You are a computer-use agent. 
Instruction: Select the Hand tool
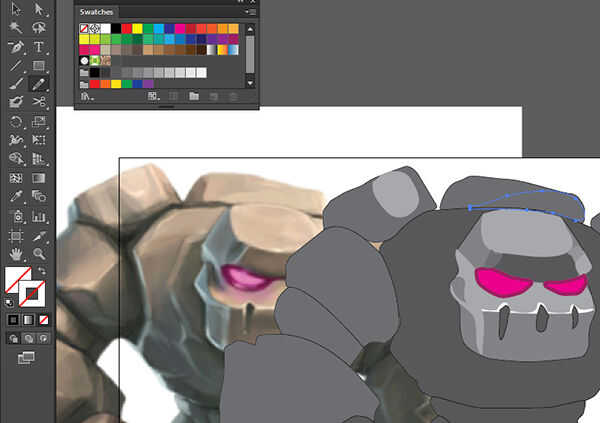point(16,253)
